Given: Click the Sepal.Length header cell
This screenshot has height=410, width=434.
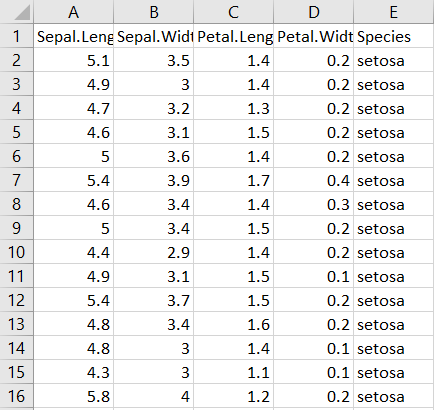Looking at the screenshot, I should (x=73, y=36).
